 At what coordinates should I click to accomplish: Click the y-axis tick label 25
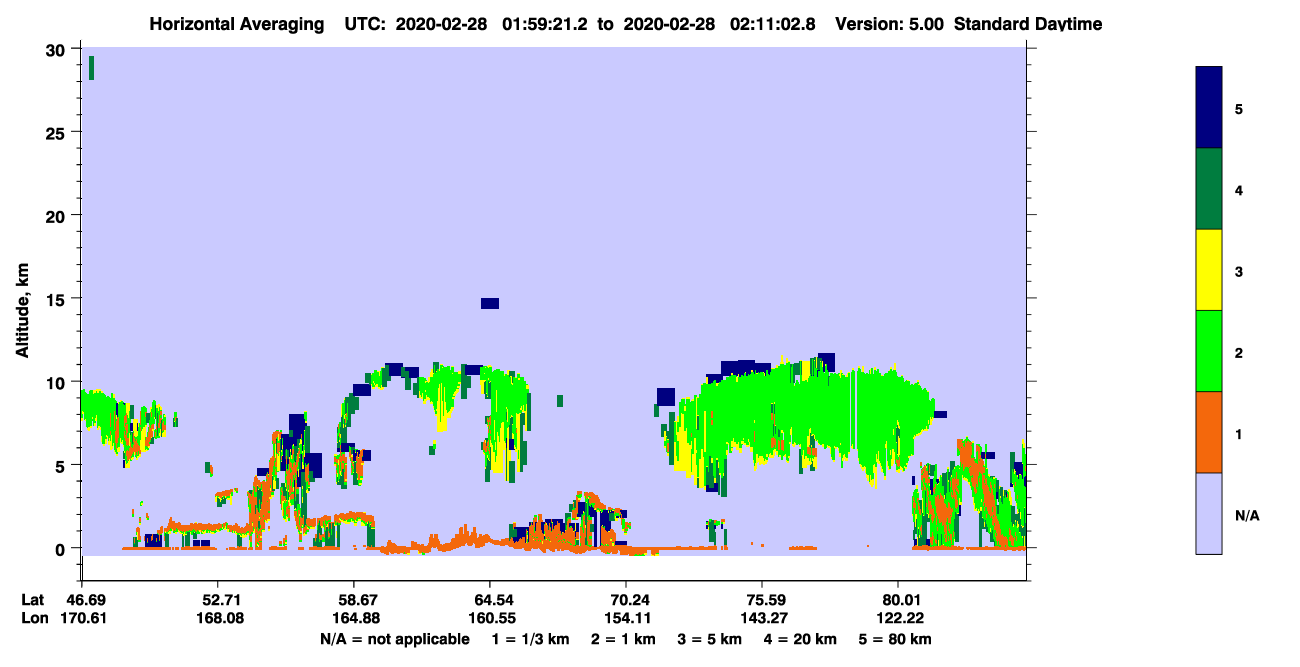coord(58,133)
